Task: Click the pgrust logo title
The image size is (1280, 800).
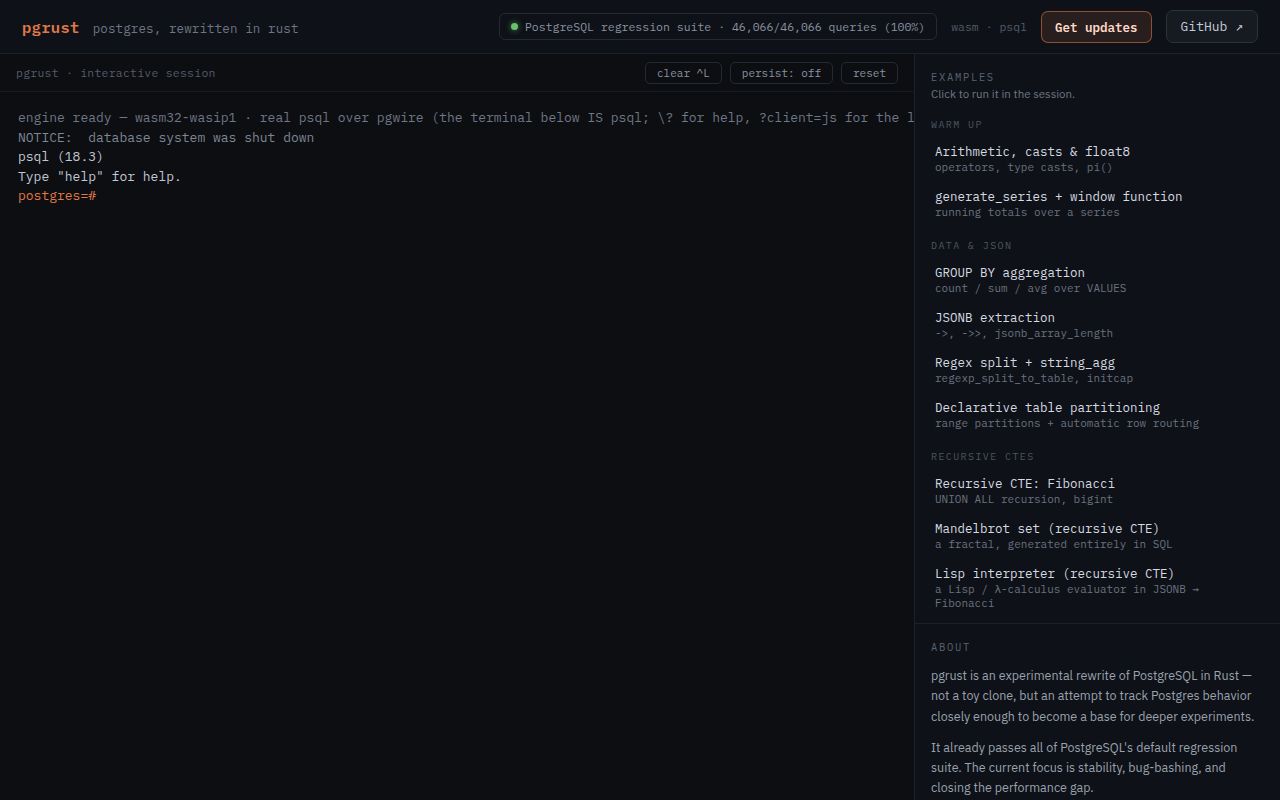Action: coord(50,28)
